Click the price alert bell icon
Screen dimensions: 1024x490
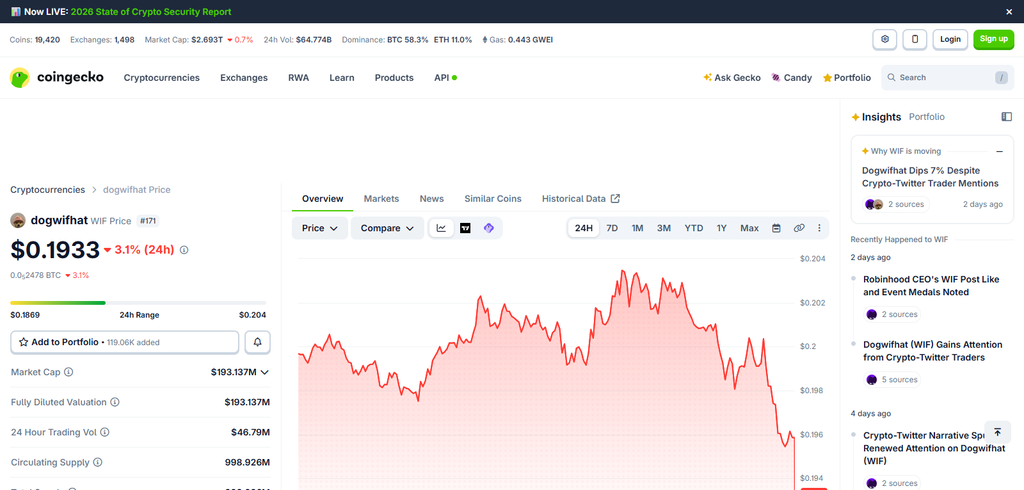(x=257, y=342)
